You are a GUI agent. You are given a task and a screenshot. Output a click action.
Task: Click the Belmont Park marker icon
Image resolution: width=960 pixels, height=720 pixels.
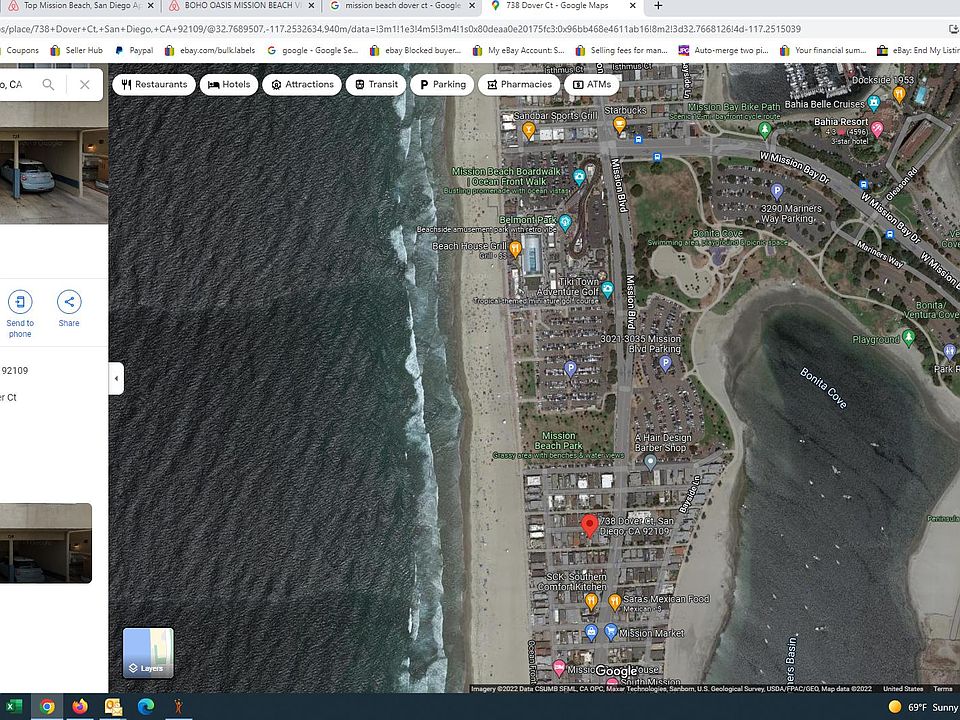click(565, 222)
